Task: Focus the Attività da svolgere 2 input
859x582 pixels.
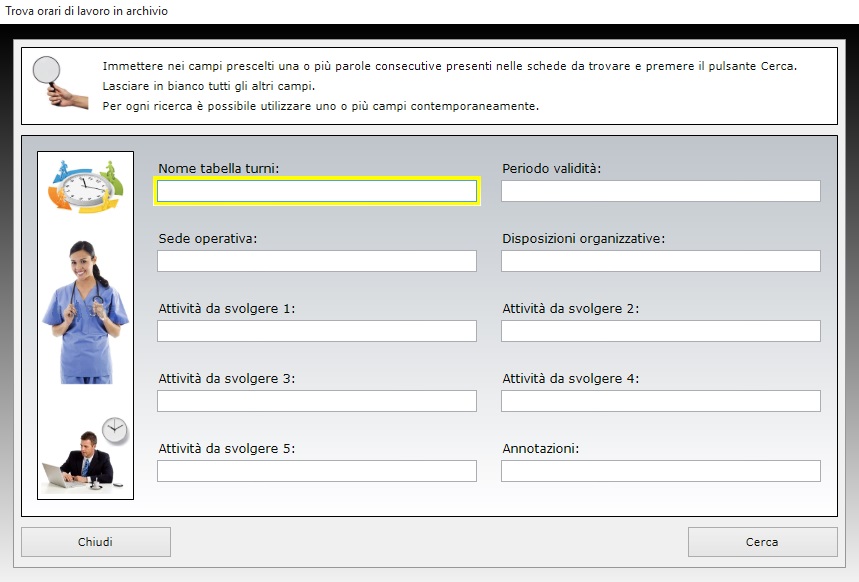Action: (x=661, y=331)
